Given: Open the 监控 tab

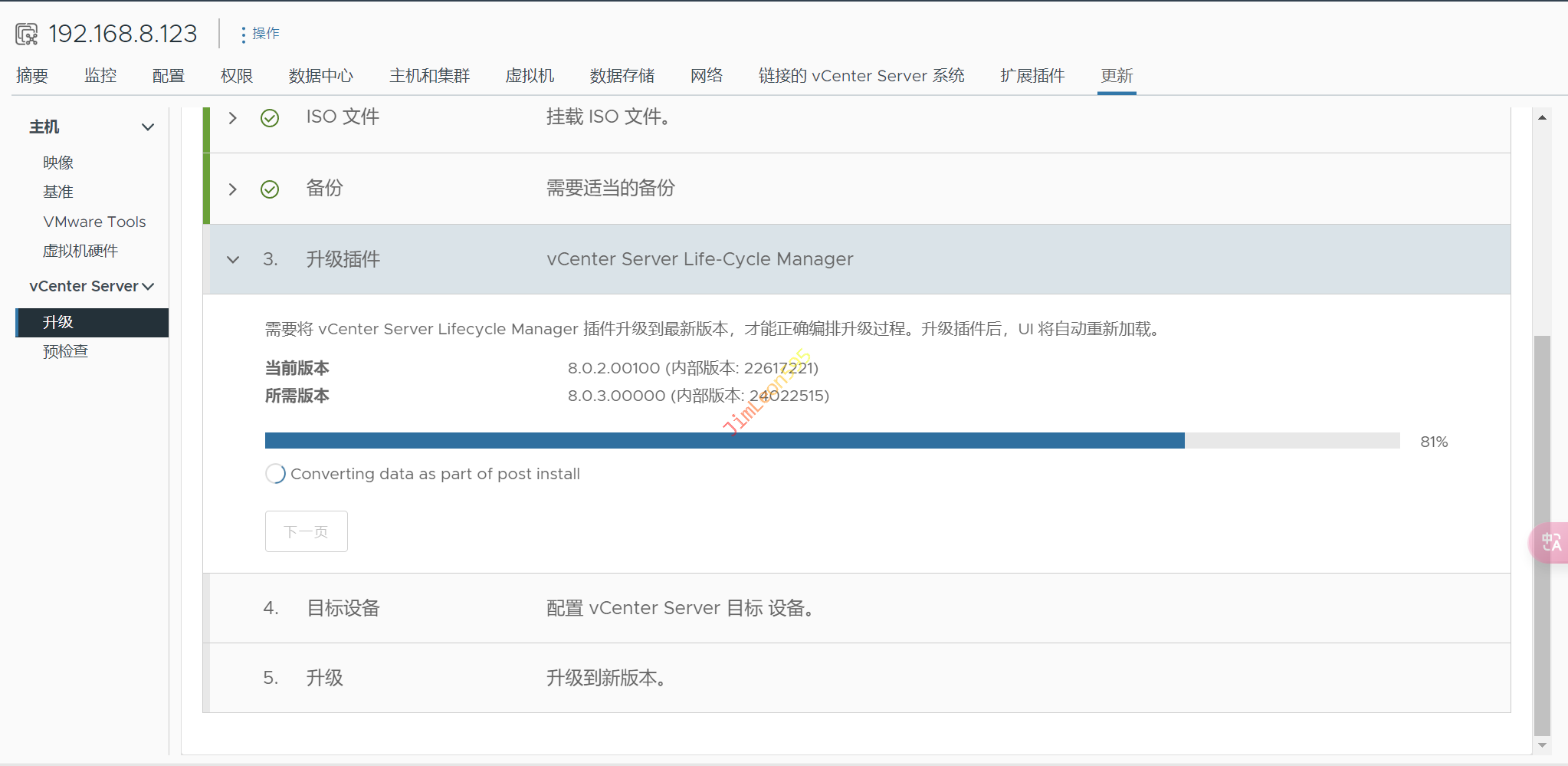Looking at the screenshot, I should (x=100, y=76).
